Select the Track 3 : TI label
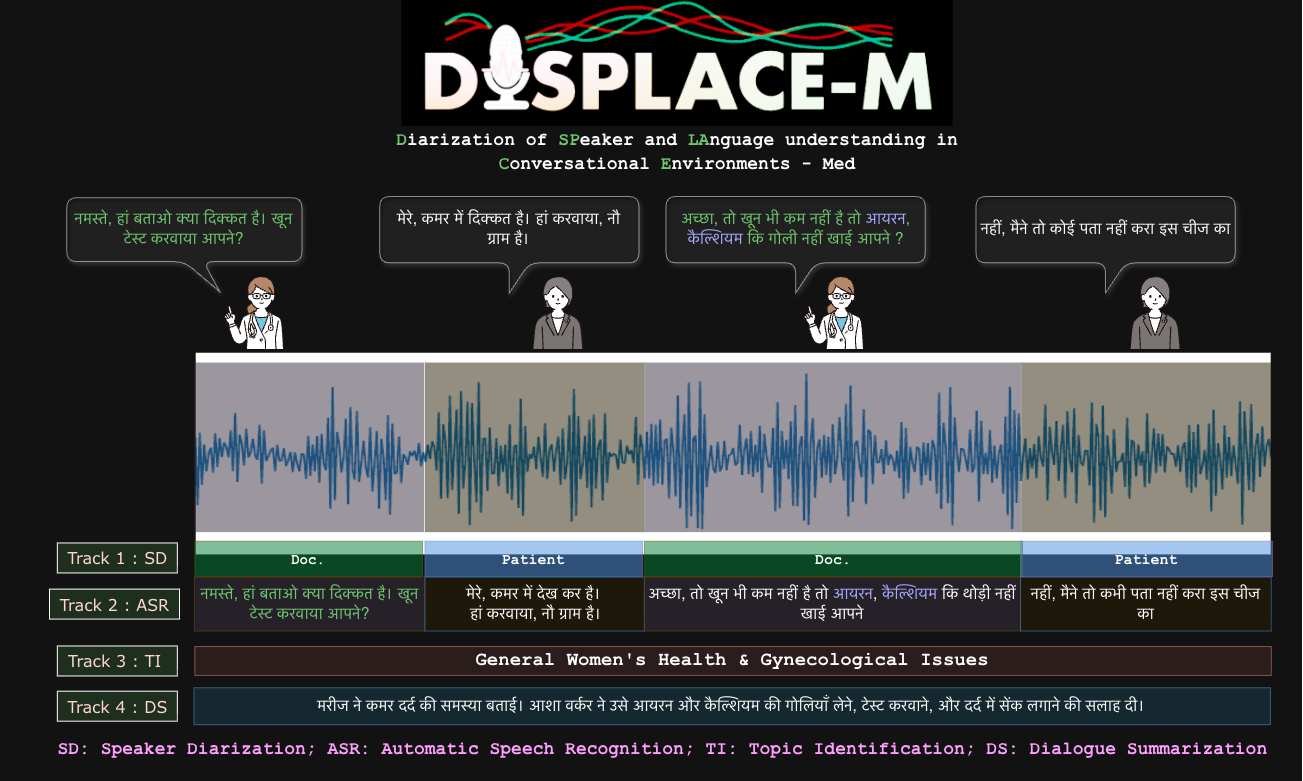1303x781 pixels. (117, 660)
